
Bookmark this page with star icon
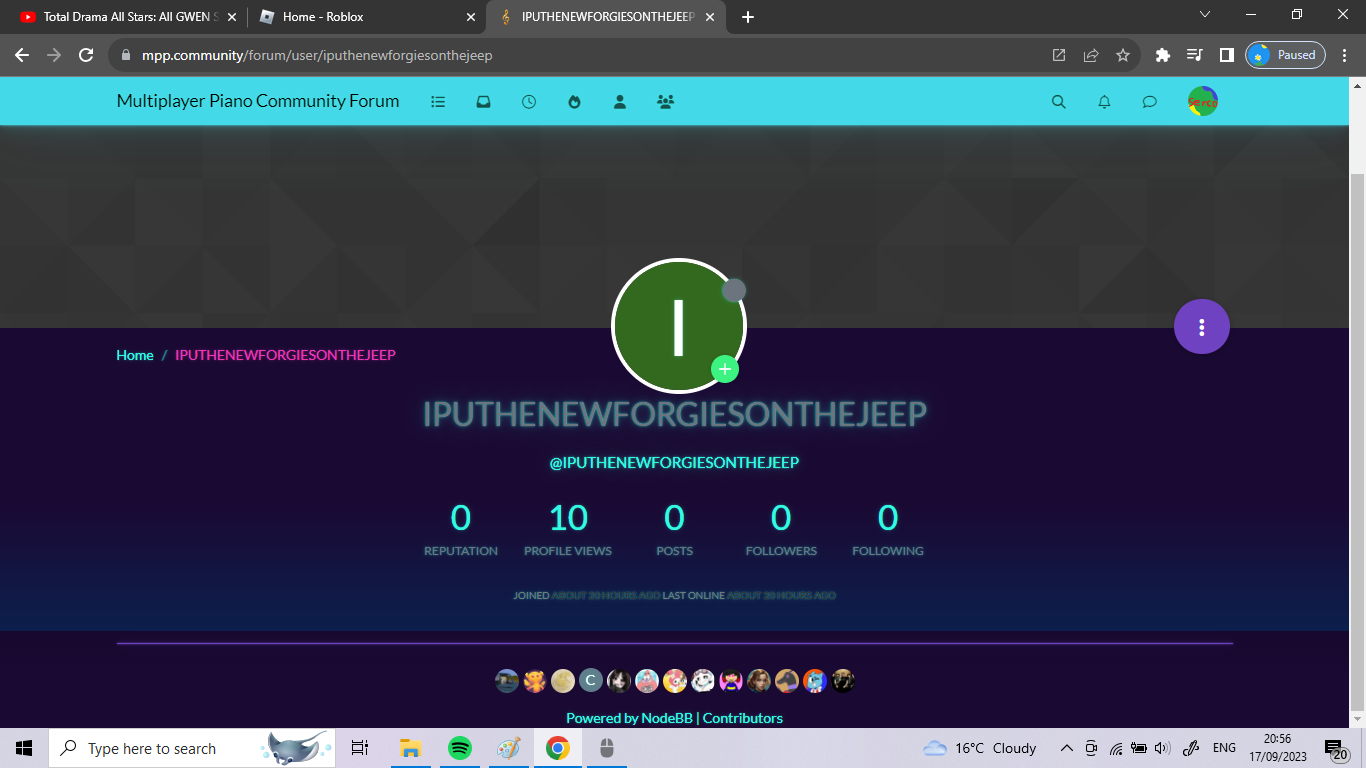point(1123,55)
